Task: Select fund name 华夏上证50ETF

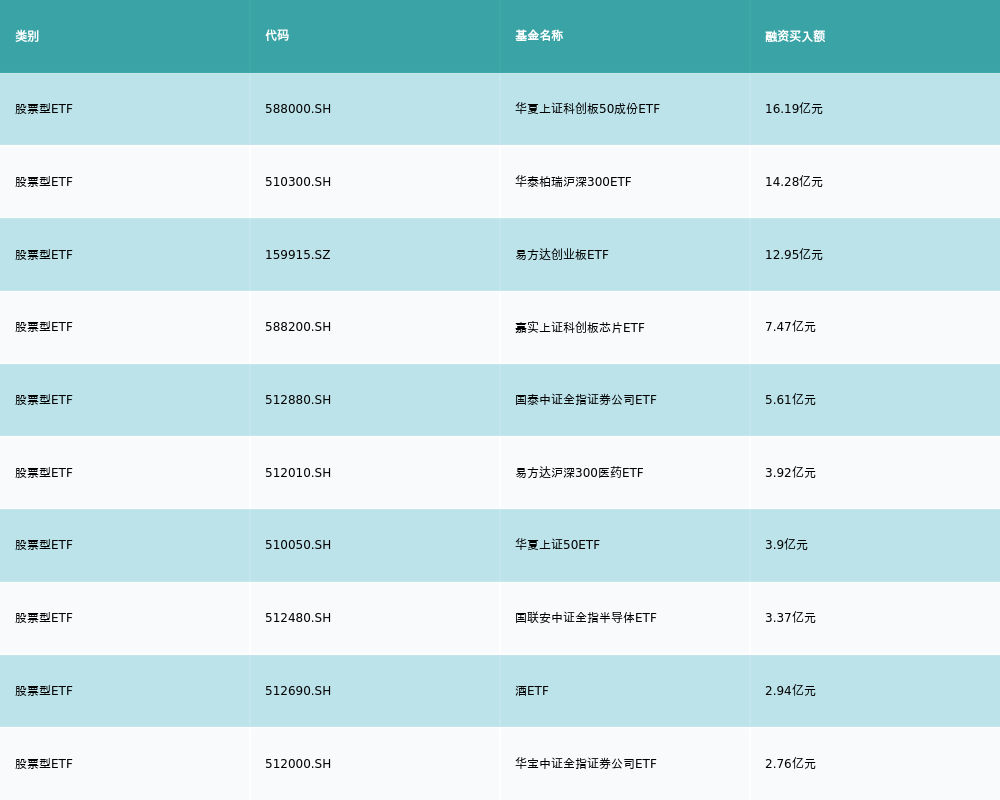Action: click(557, 545)
